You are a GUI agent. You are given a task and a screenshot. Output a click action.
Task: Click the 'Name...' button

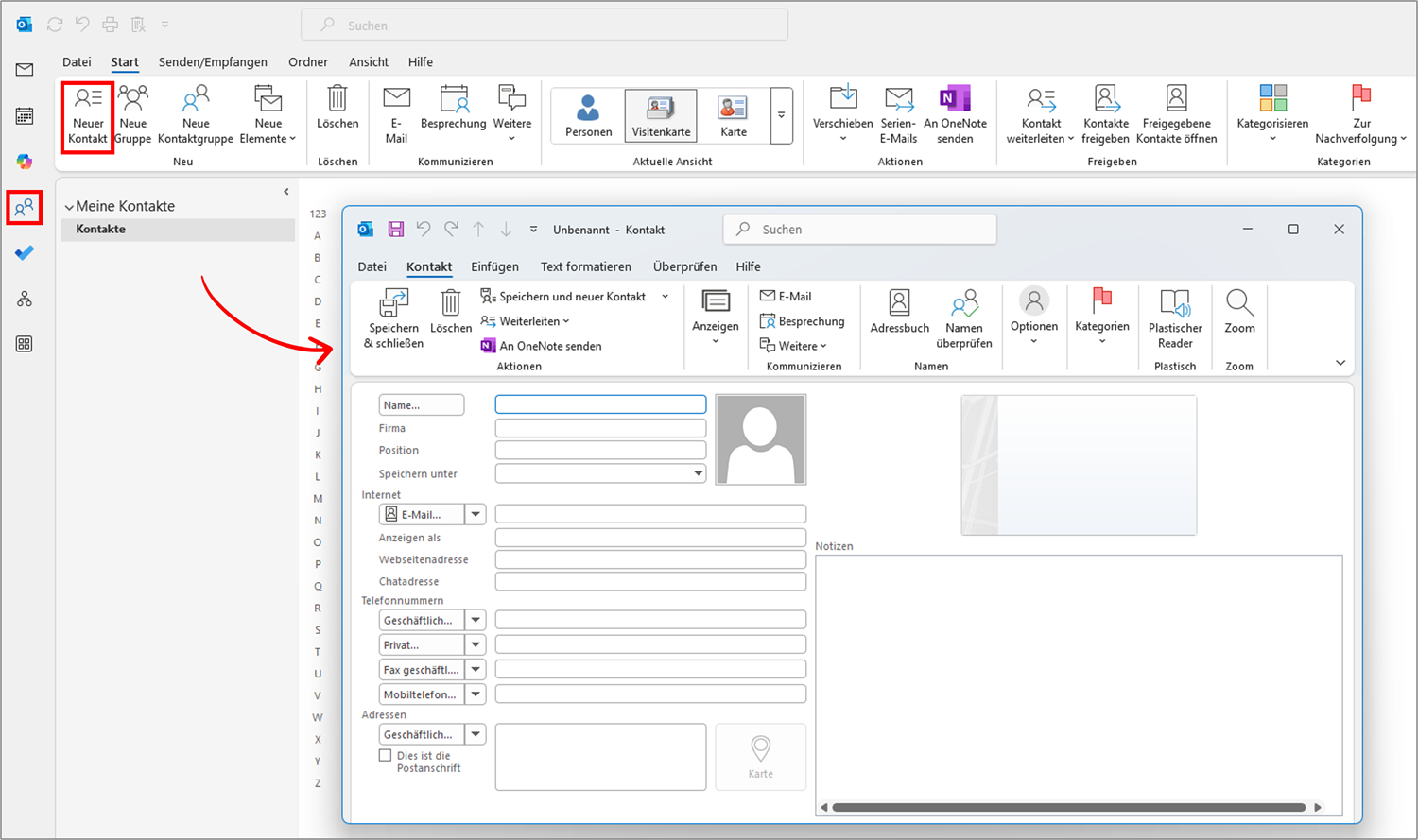421,405
